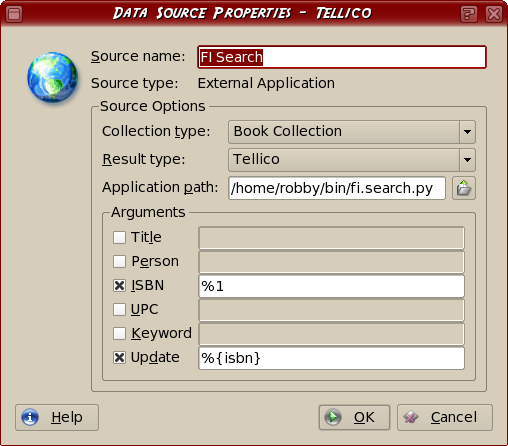Click the Cancel button
Image resolution: width=508 pixels, height=446 pixels.
click(x=445, y=417)
